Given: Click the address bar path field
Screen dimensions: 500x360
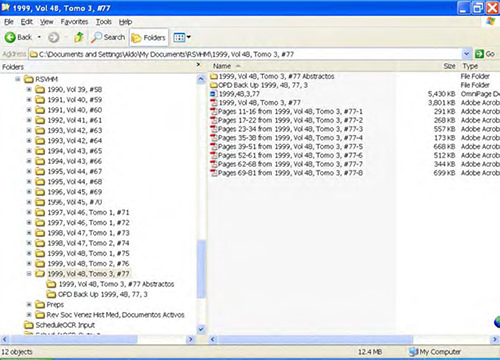Looking at the screenshot, I should tap(245, 54).
